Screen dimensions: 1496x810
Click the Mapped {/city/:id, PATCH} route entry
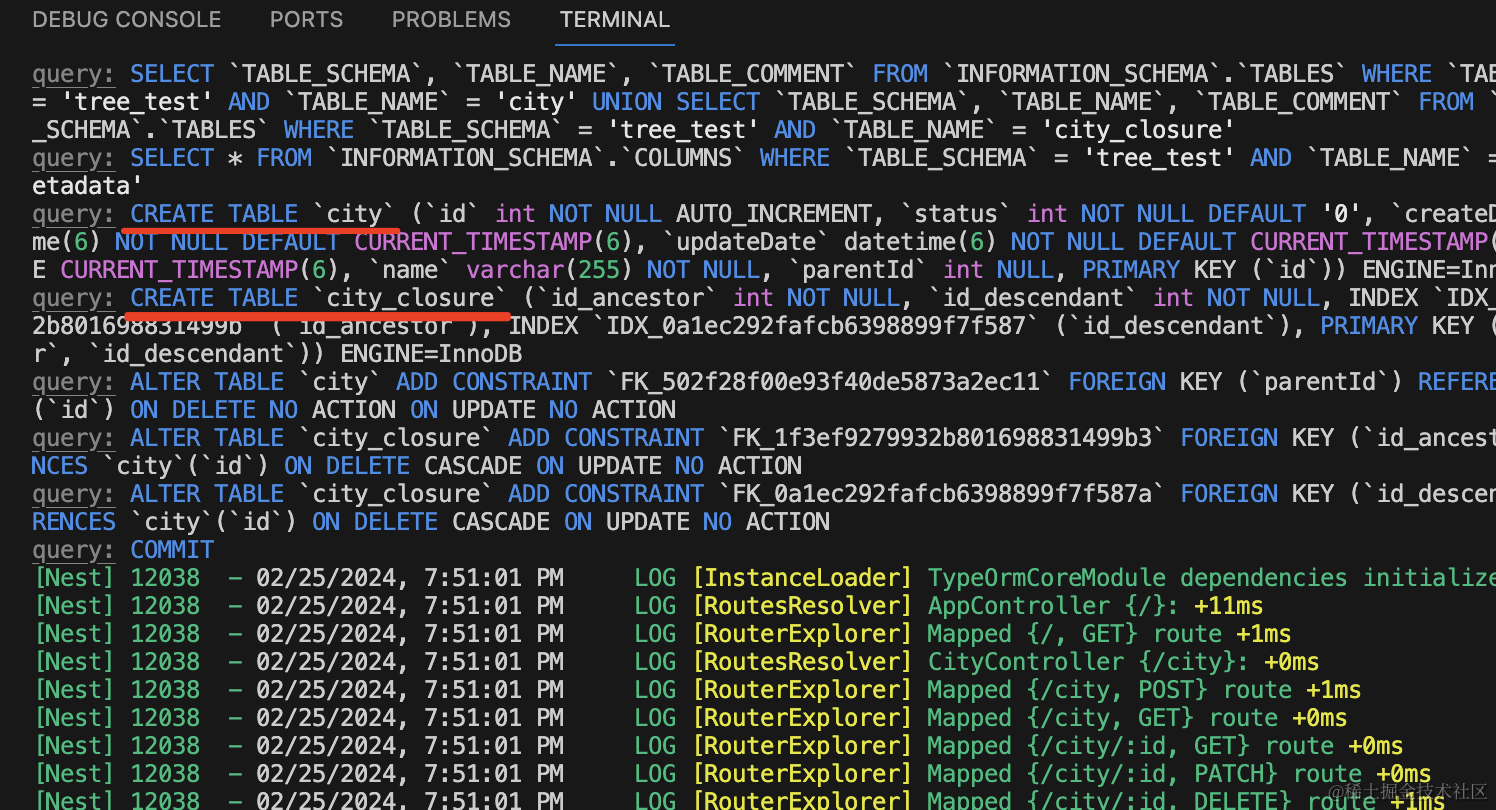1094,774
